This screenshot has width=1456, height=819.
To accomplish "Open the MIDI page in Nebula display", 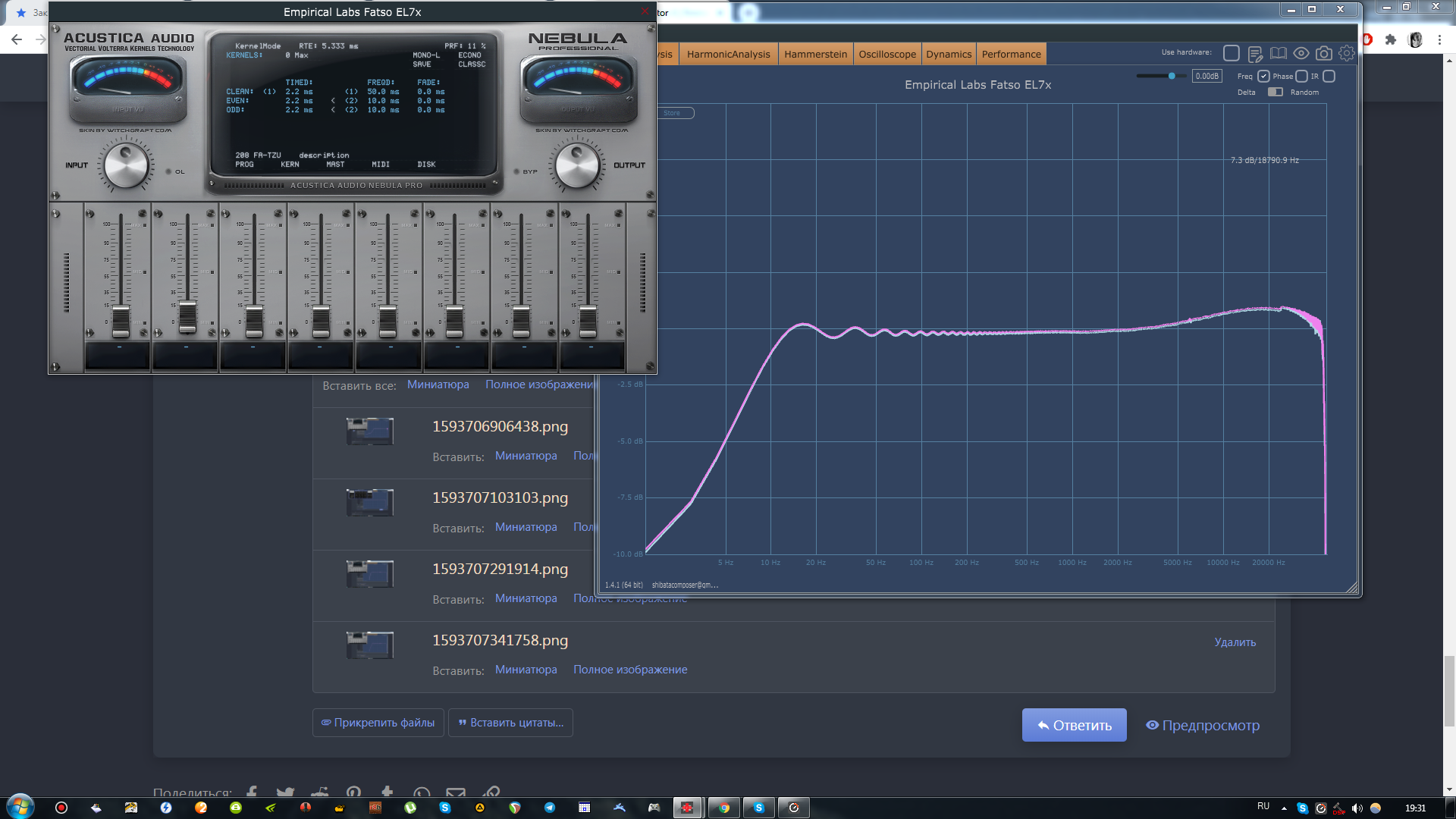I will pos(381,165).
